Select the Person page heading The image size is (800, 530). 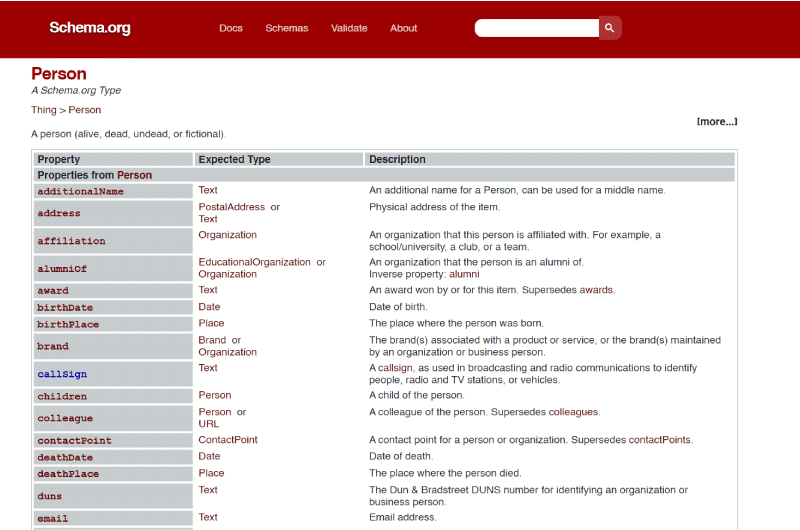[59, 74]
